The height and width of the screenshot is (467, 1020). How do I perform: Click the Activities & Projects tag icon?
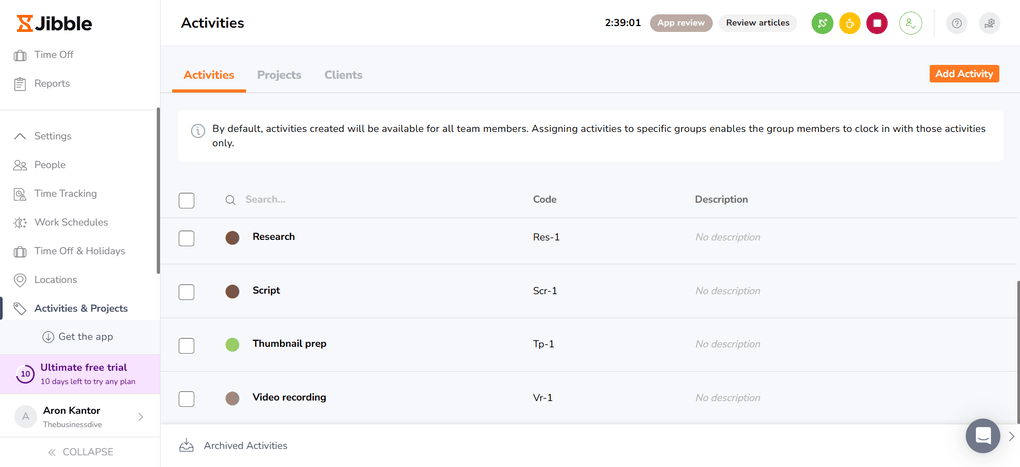(x=20, y=308)
